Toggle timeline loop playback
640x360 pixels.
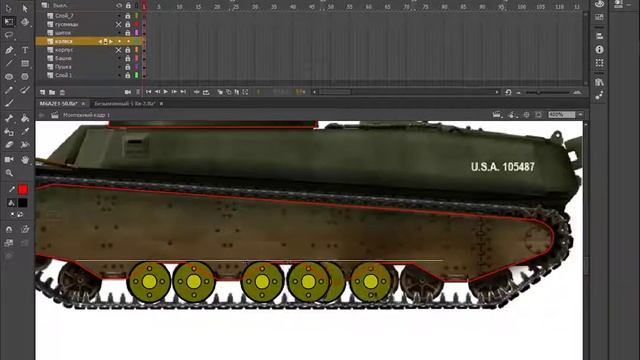pos(206,92)
